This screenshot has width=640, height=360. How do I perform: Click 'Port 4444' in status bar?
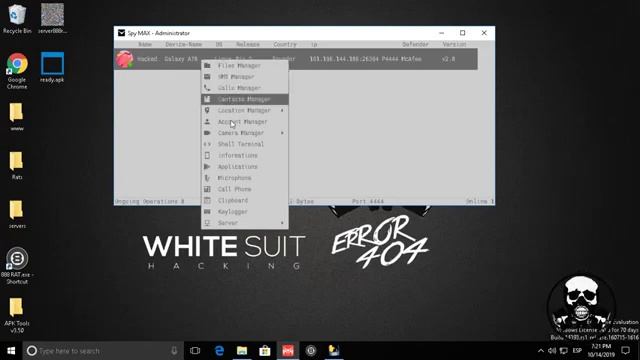pyautogui.click(x=368, y=201)
